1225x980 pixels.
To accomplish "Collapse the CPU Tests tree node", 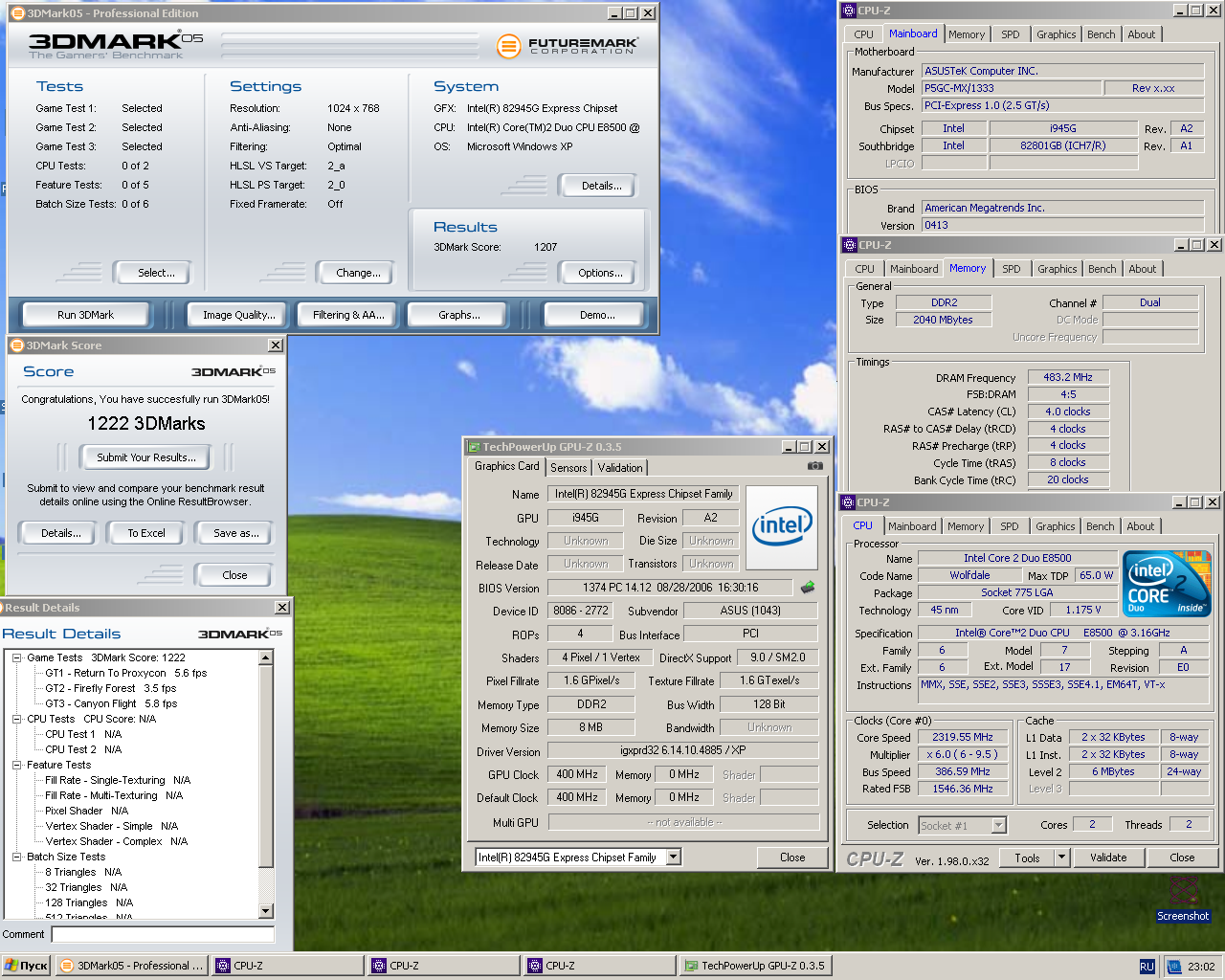I will pos(17,719).
